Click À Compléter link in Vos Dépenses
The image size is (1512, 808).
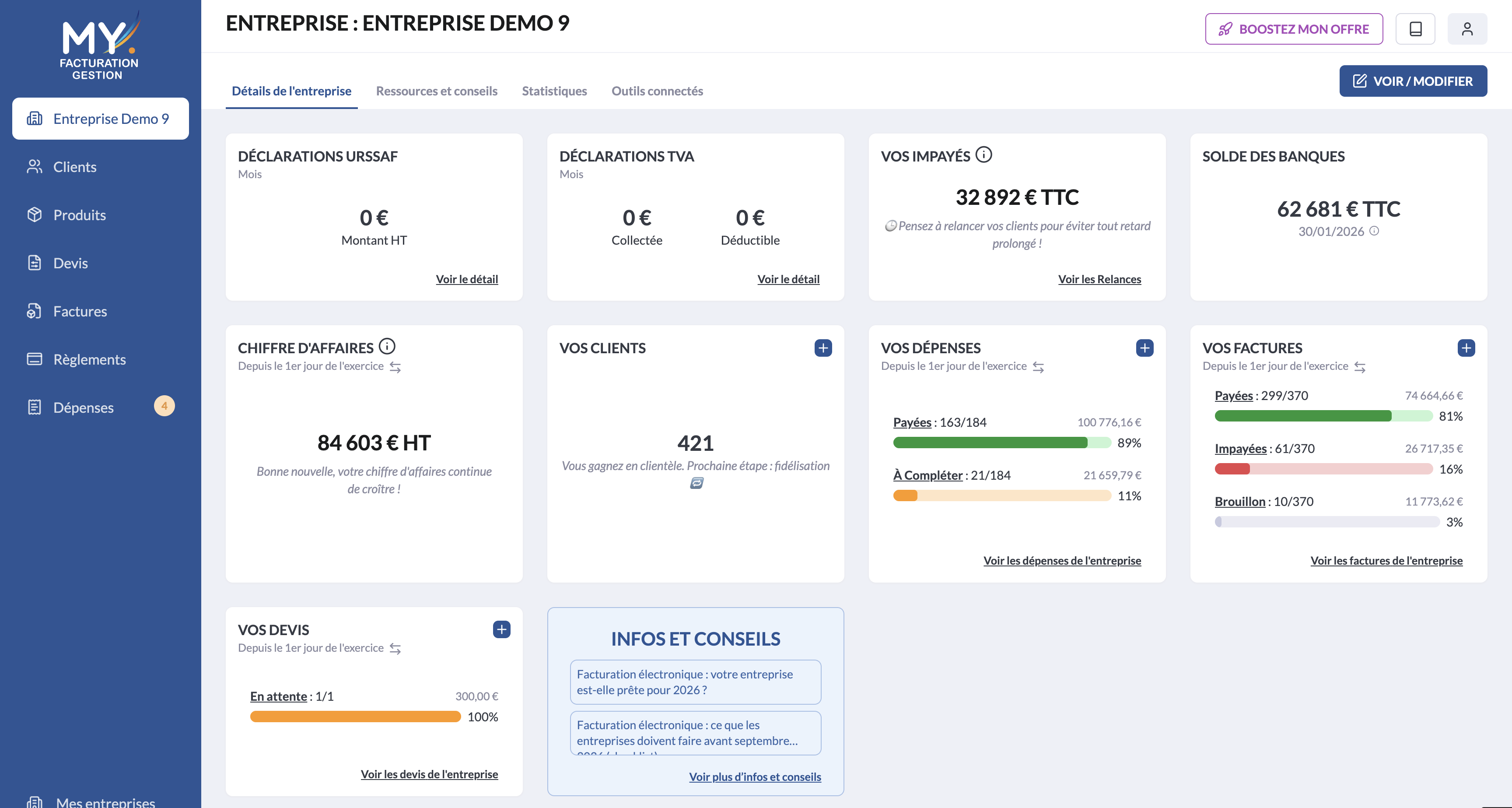(928, 475)
